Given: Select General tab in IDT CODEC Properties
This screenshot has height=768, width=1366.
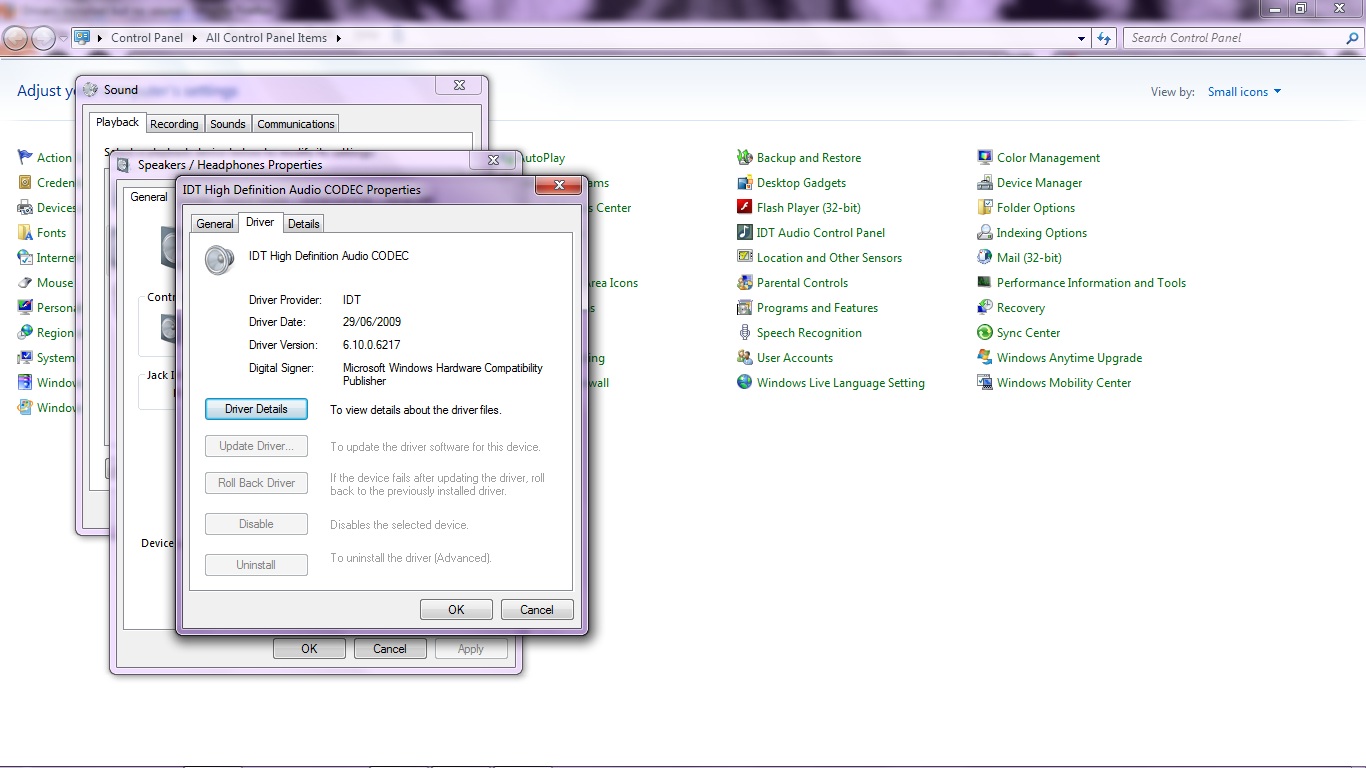Looking at the screenshot, I should click(x=215, y=224).
